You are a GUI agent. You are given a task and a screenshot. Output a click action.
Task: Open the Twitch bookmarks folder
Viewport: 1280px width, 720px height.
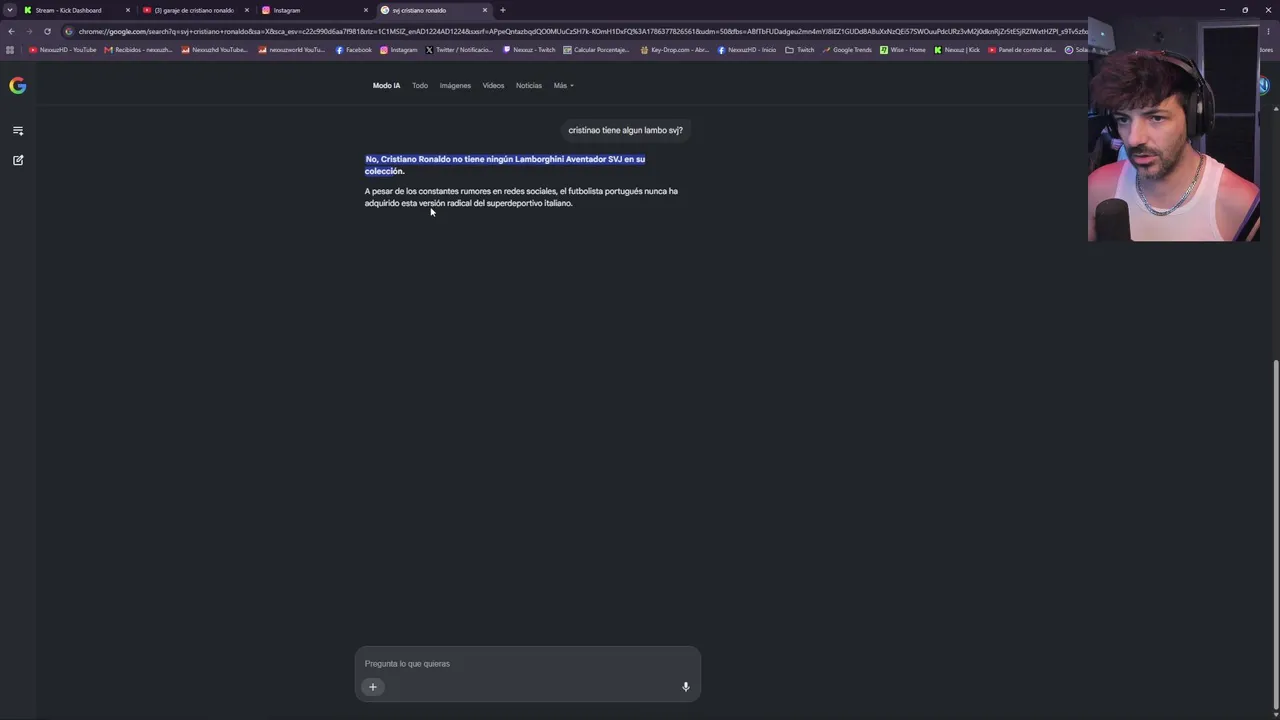tap(800, 50)
